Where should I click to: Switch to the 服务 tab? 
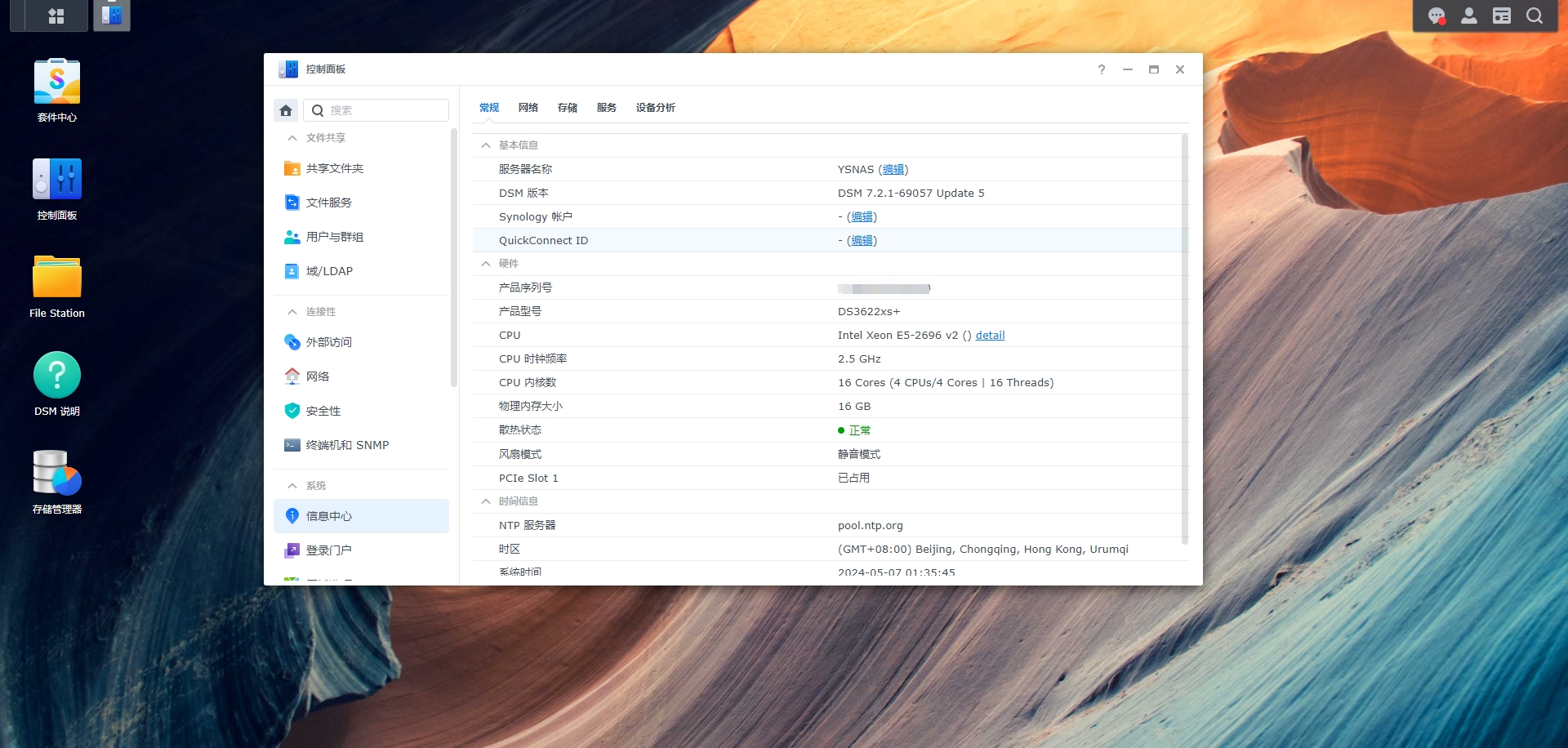click(x=607, y=108)
